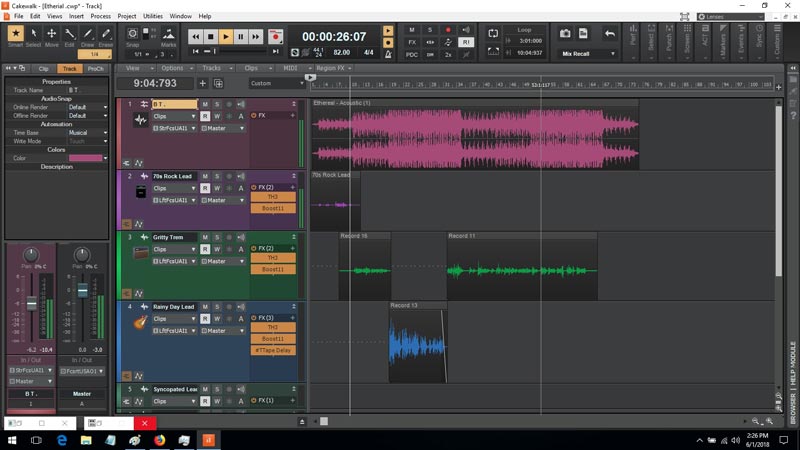The width and height of the screenshot is (800, 450).
Task: Select the Record 13 blue clip
Action: (x=418, y=342)
